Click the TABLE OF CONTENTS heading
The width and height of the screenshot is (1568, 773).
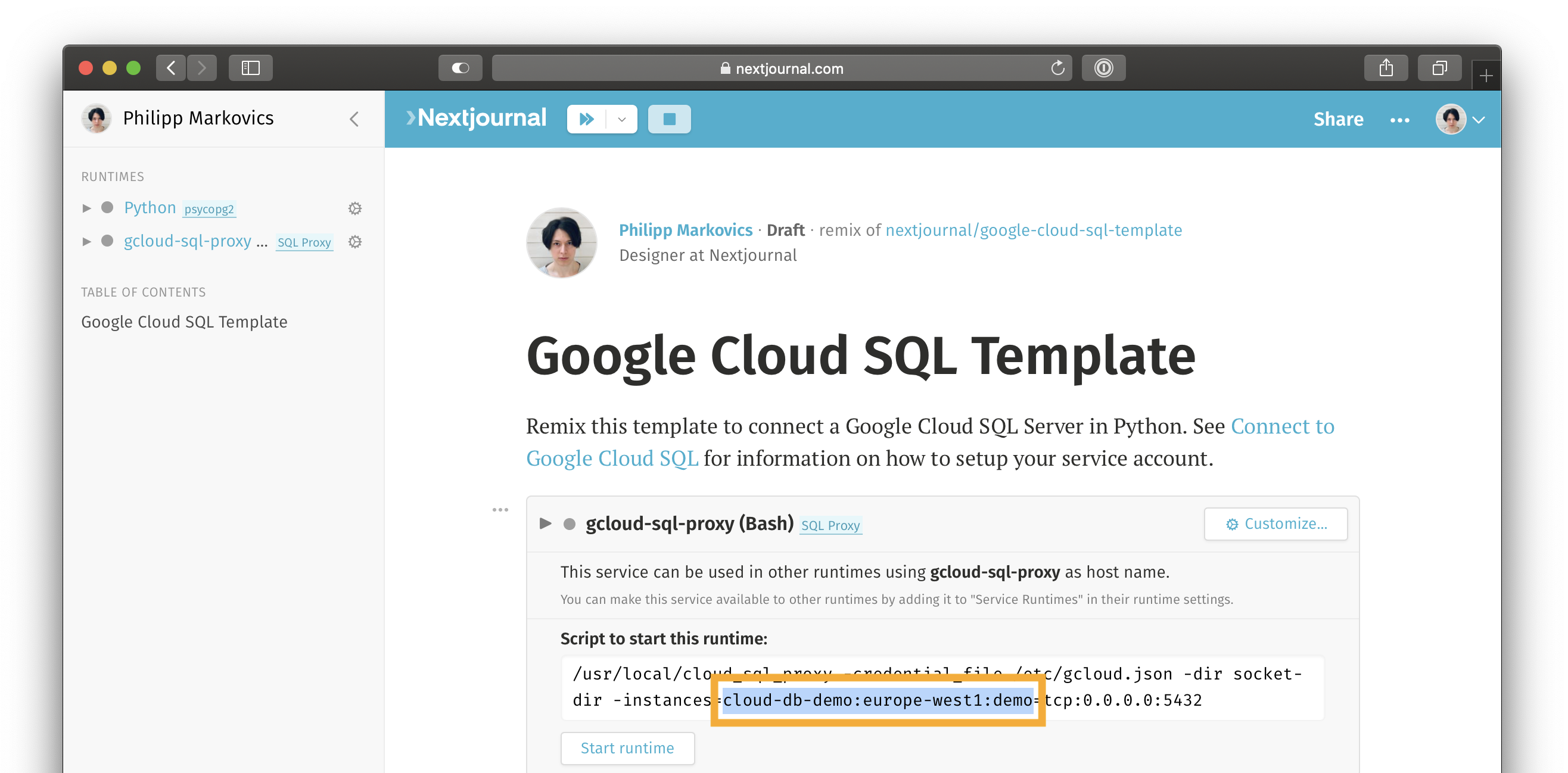[x=144, y=292]
